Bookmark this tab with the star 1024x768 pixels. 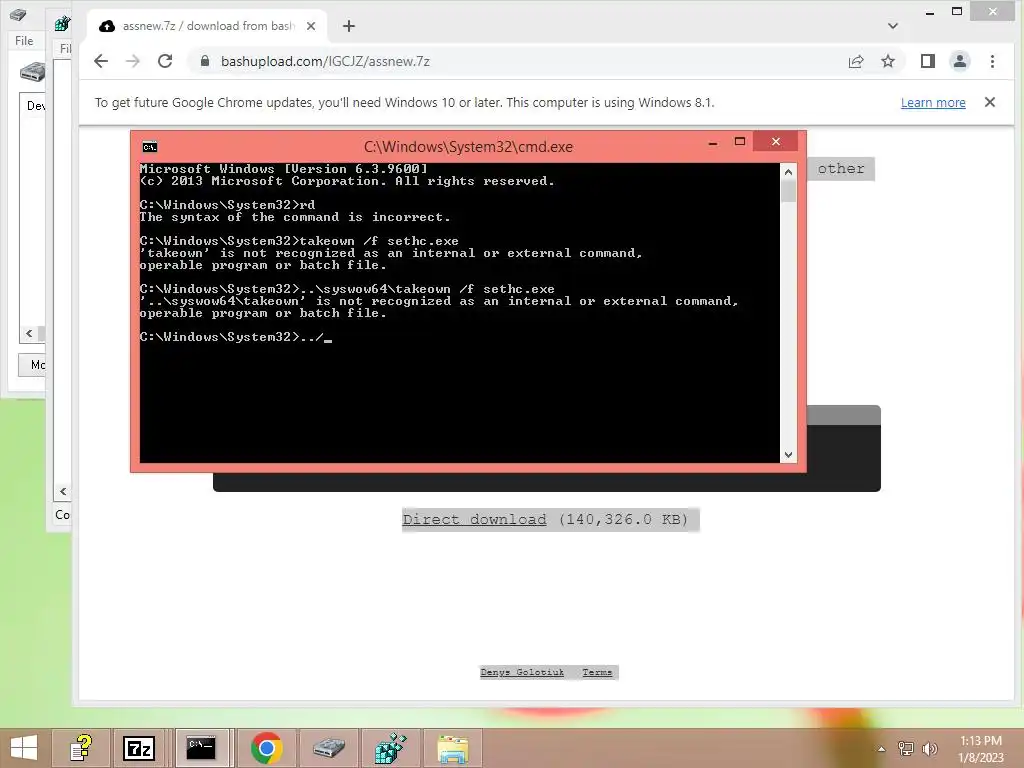(x=888, y=61)
